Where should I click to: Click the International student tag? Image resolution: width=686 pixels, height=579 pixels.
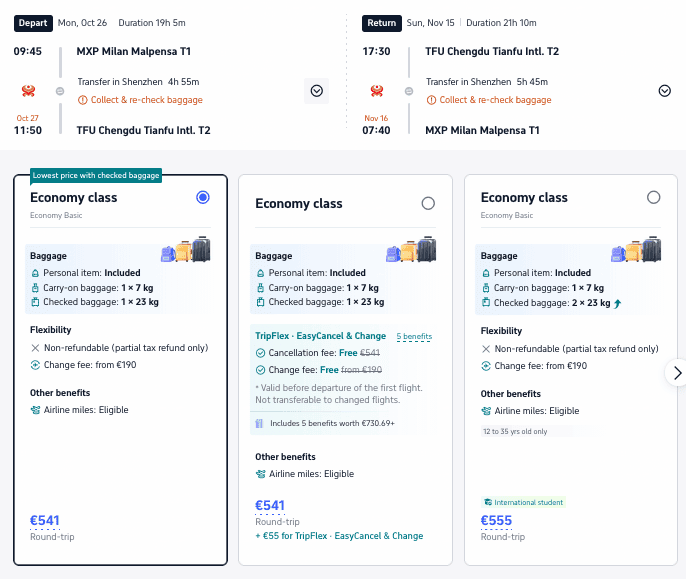click(524, 502)
